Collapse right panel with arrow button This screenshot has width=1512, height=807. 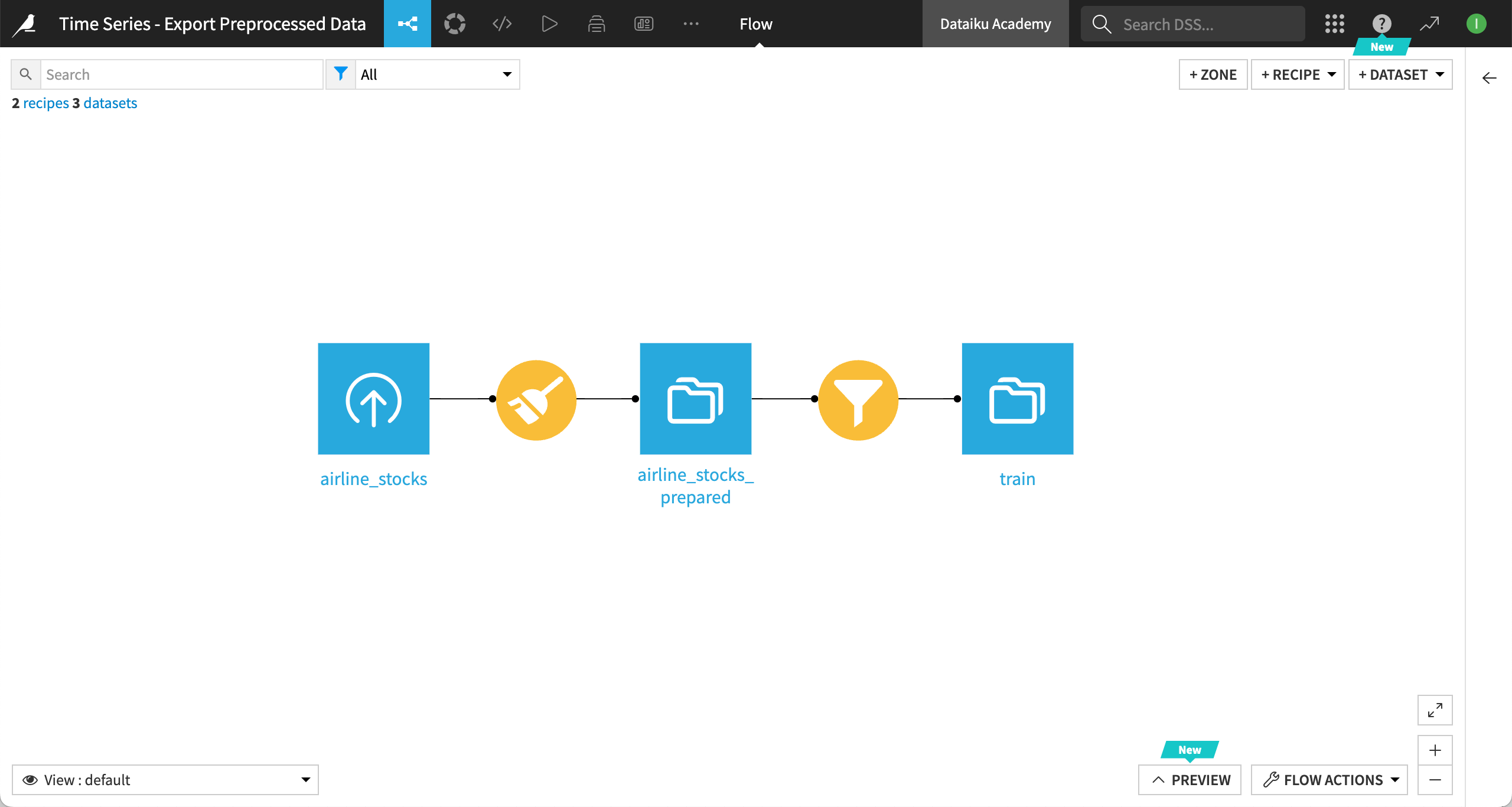pyautogui.click(x=1489, y=78)
